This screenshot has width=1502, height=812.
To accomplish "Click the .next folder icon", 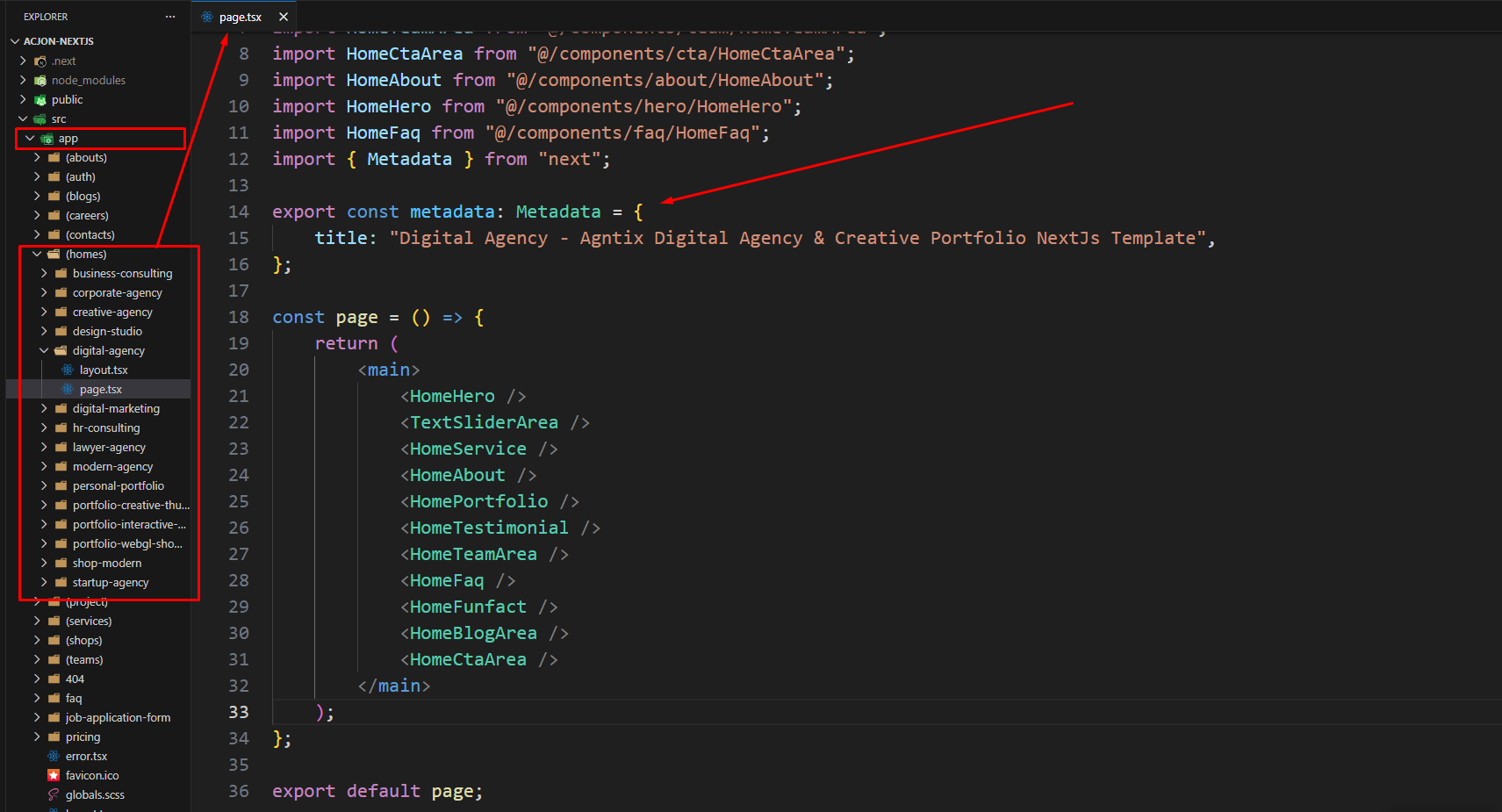I will [x=40, y=61].
